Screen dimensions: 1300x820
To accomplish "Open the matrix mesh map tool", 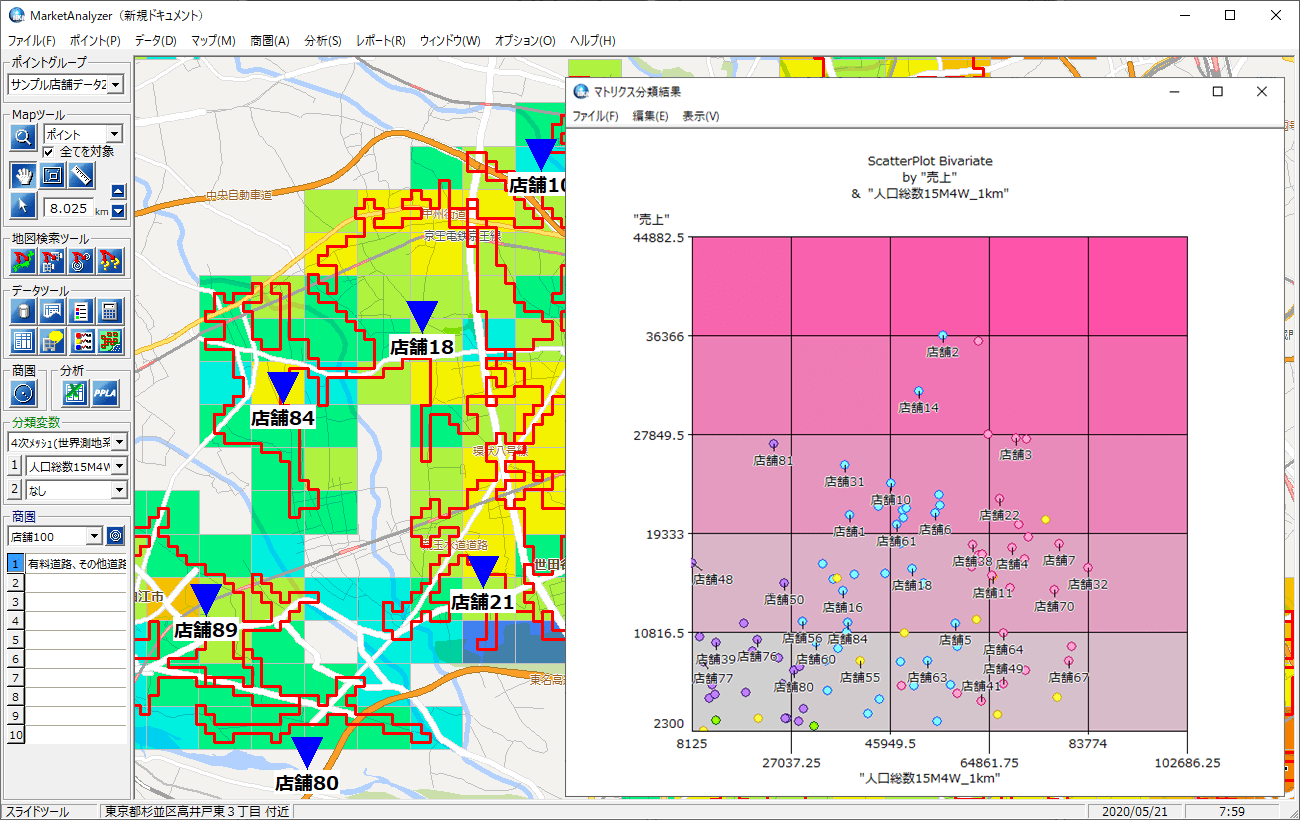I will pos(110,341).
